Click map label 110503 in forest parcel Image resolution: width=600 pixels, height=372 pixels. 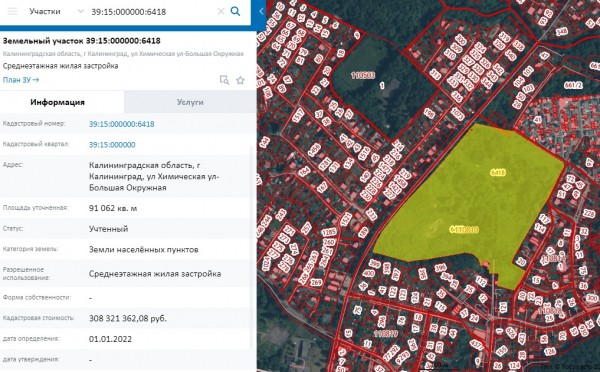tap(363, 75)
